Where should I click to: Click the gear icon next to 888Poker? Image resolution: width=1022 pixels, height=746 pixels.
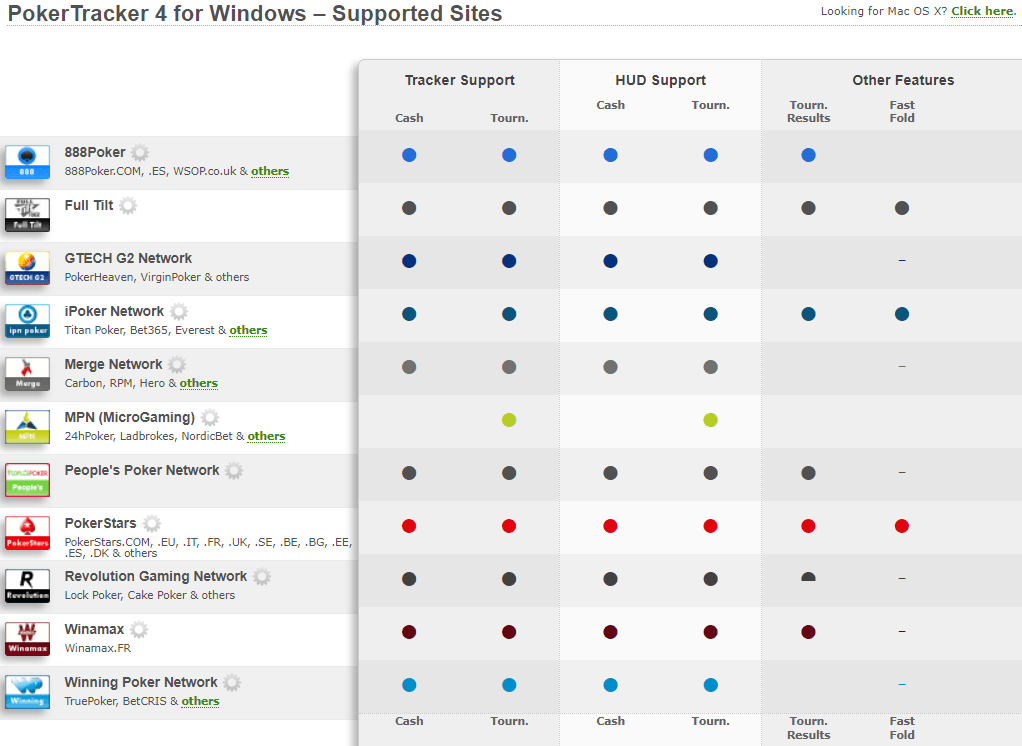[x=139, y=152]
